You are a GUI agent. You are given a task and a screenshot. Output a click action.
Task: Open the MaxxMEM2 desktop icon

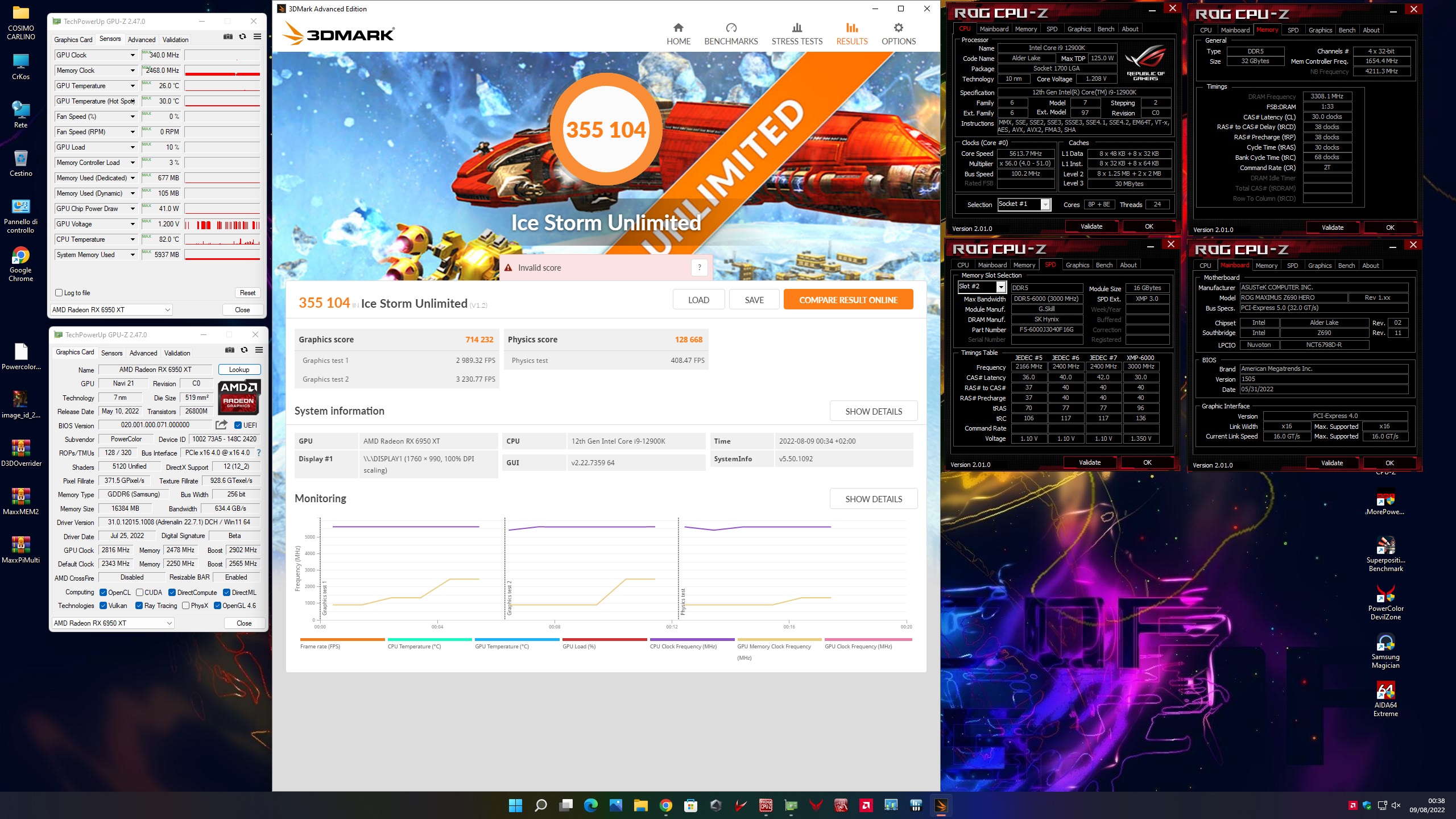coord(20,502)
